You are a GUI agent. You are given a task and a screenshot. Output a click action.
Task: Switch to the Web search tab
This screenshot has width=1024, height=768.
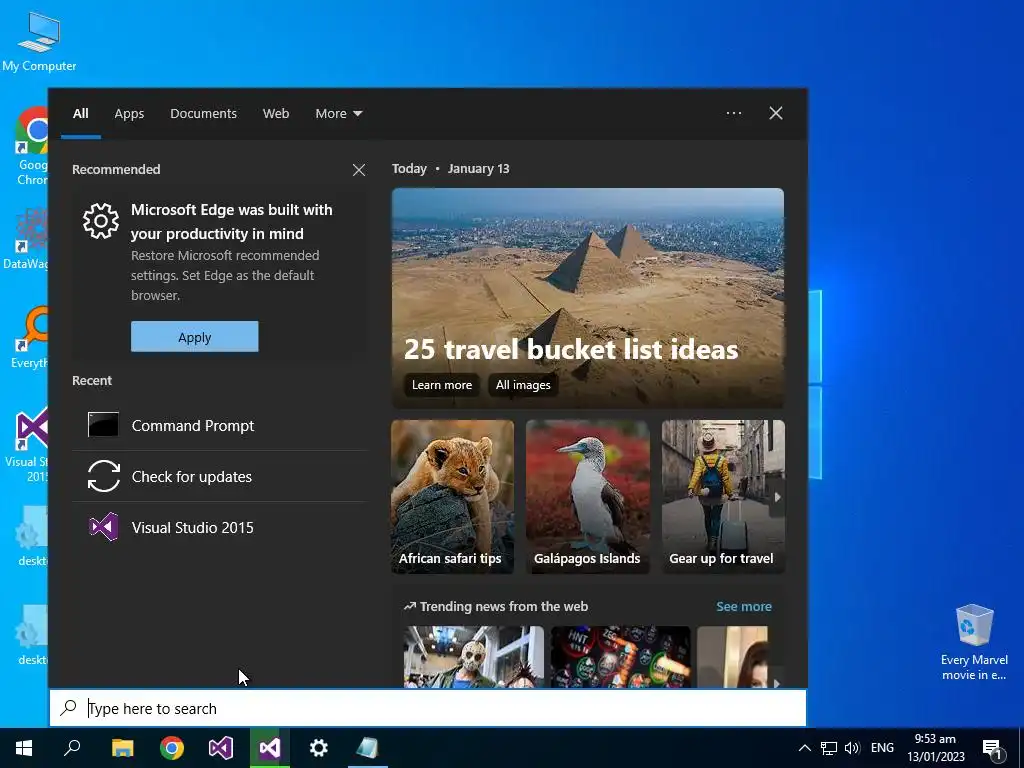[x=276, y=114]
